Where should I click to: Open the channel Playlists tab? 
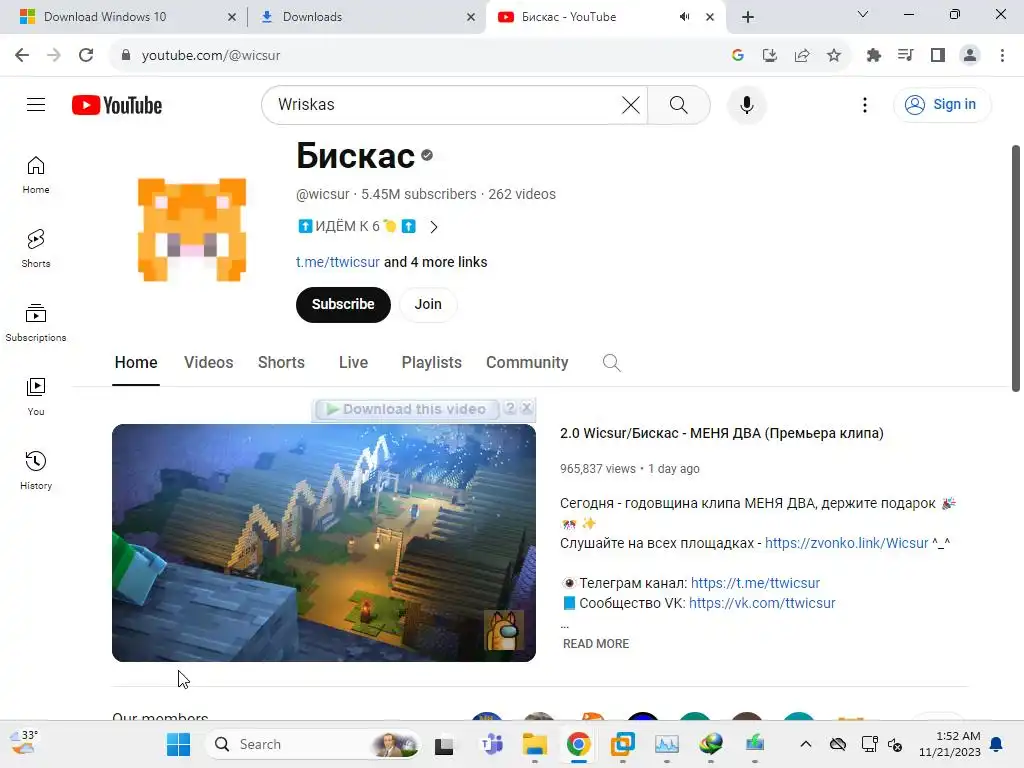click(432, 362)
